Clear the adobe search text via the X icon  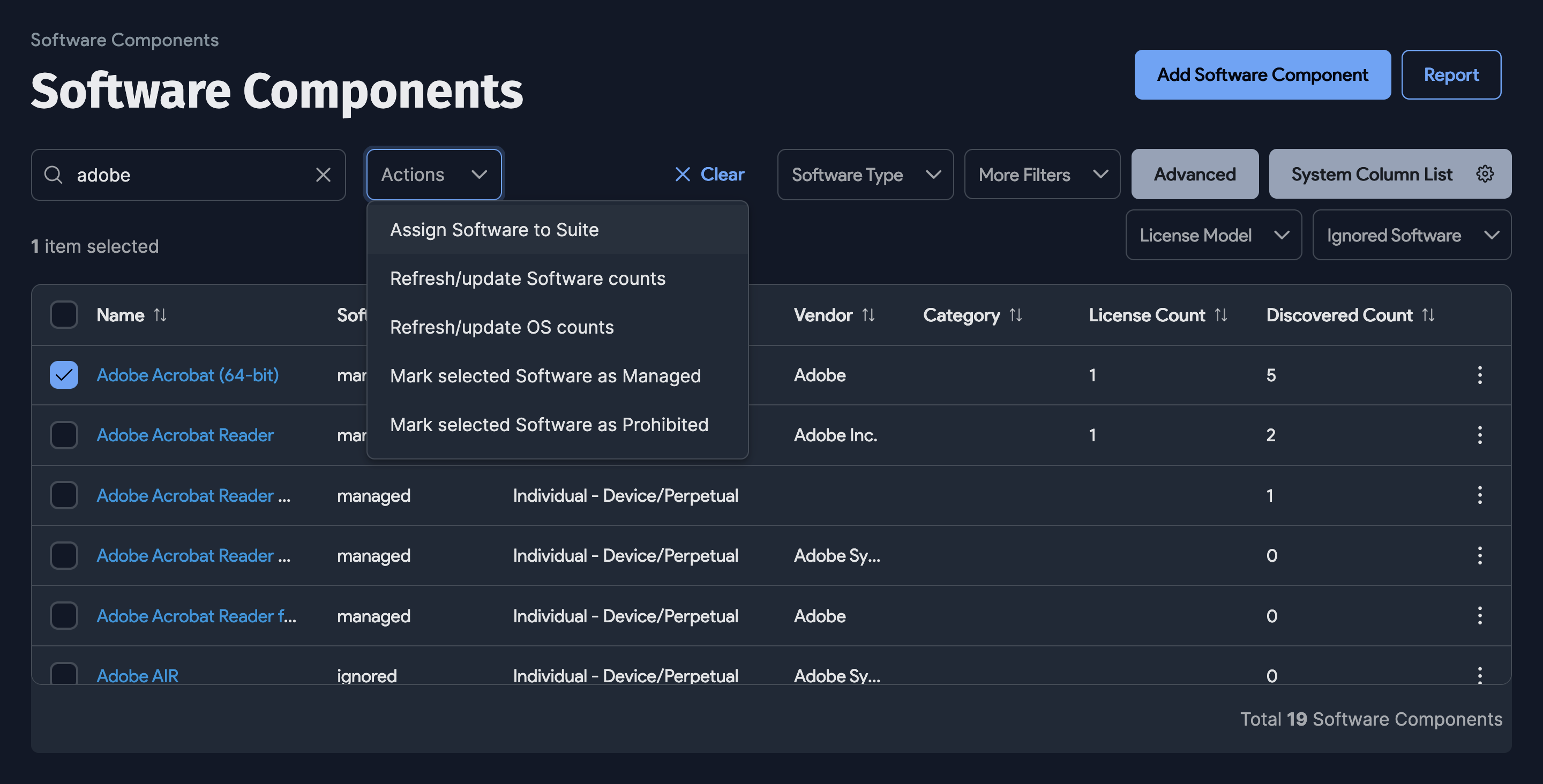tap(324, 174)
